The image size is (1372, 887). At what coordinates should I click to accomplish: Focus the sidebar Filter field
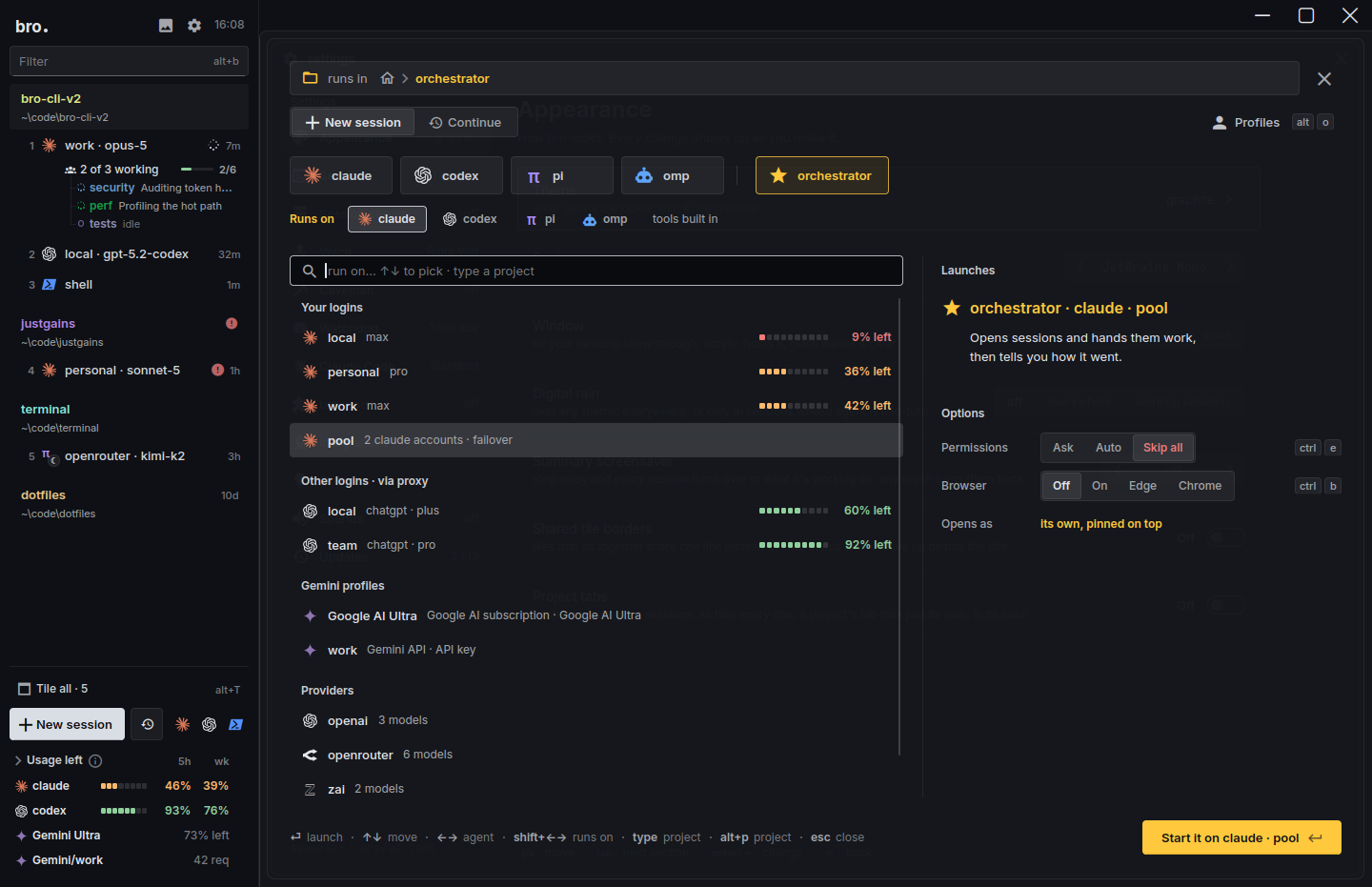(x=130, y=61)
